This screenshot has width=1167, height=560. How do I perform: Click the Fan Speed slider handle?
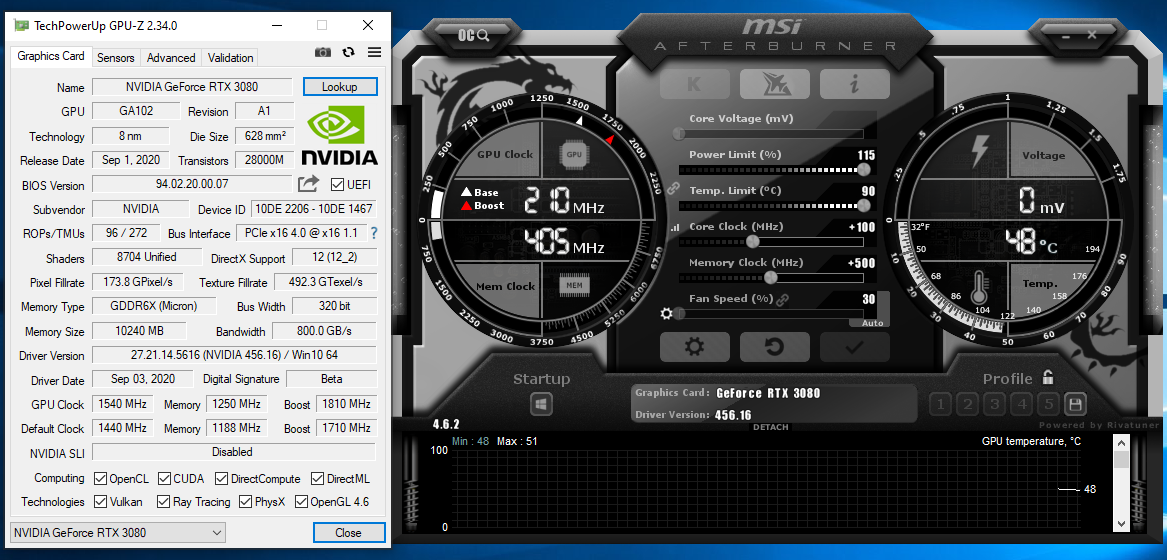tap(679, 314)
